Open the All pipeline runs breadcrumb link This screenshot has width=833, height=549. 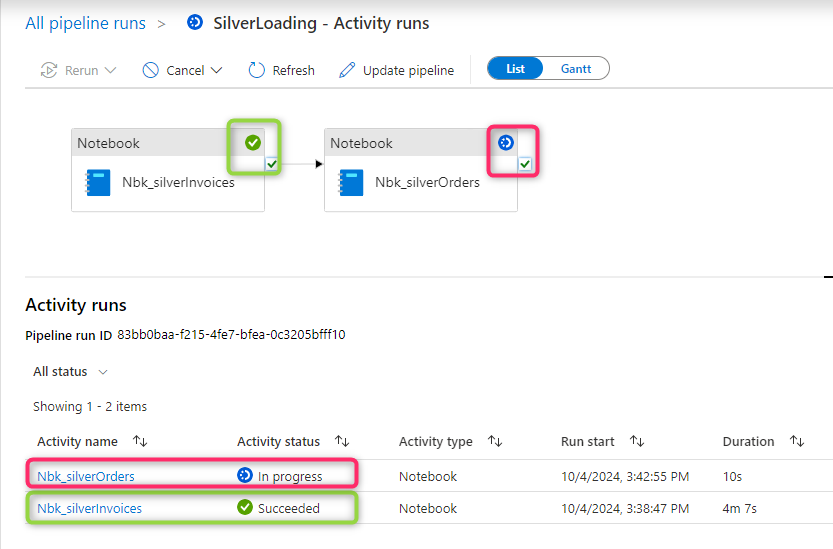click(86, 23)
